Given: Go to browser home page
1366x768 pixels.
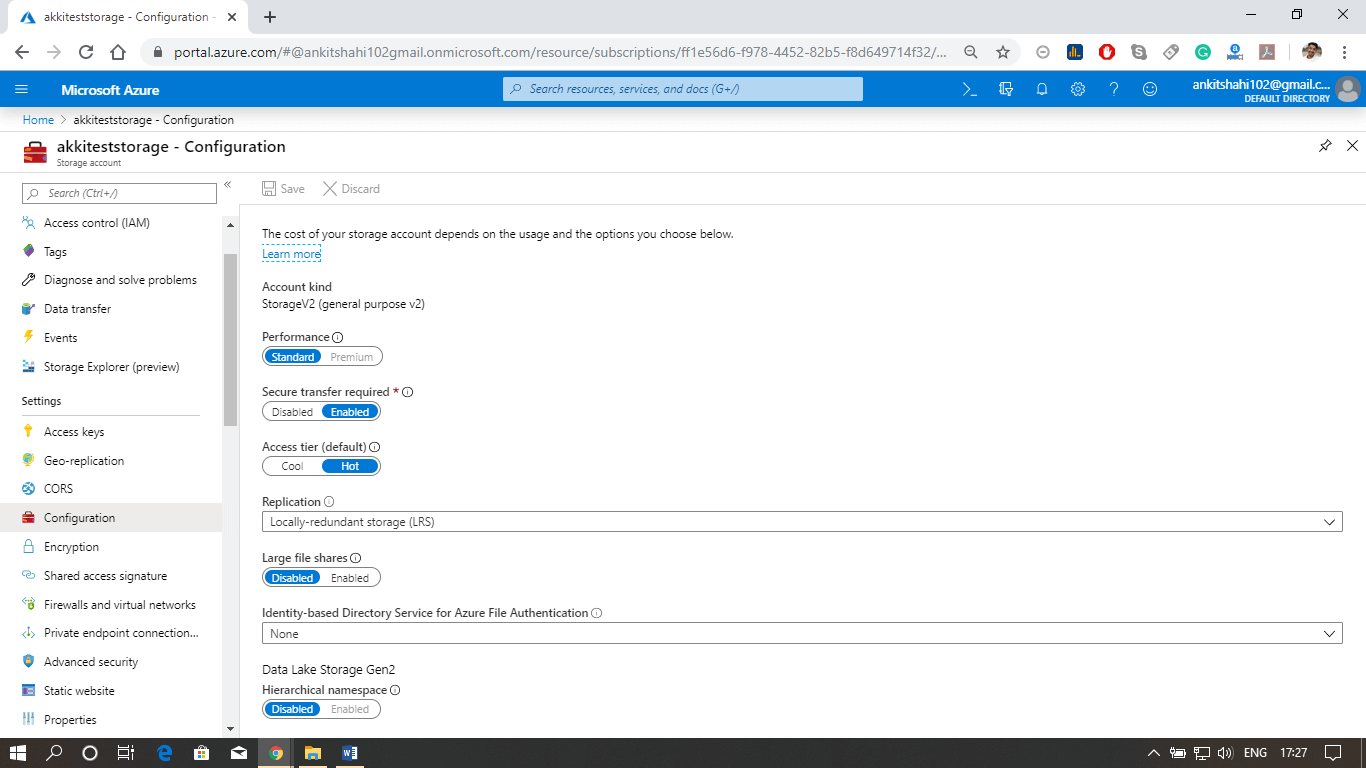Looking at the screenshot, I should tap(118, 52).
